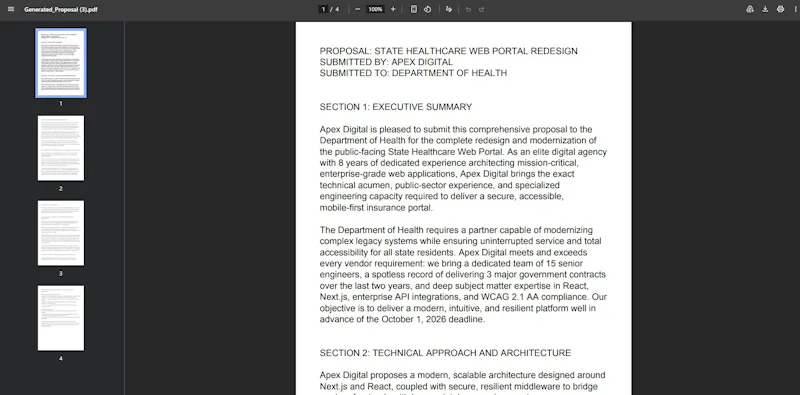Save the PDF to Google Drive

coord(749,9)
